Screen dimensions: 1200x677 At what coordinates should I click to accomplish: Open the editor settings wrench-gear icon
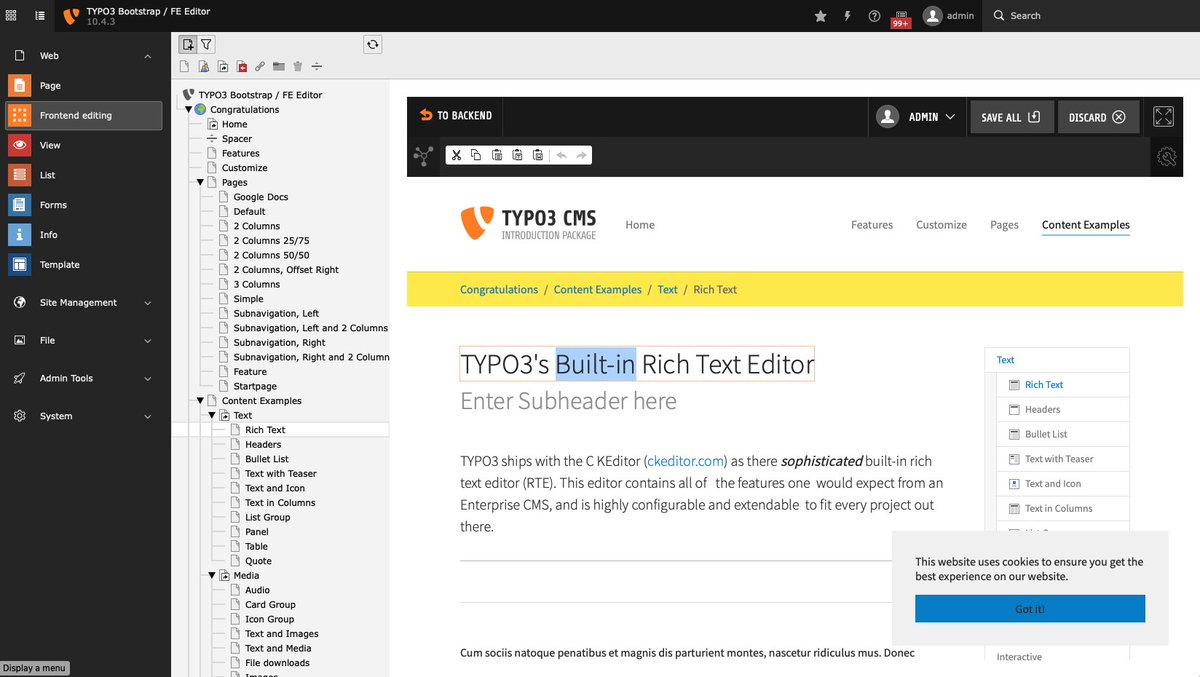click(x=1166, y=157)
